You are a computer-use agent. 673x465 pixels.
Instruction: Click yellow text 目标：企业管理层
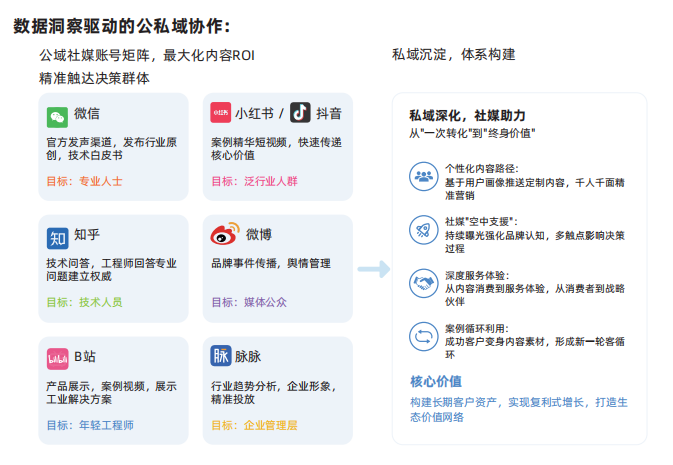point(255,425)
